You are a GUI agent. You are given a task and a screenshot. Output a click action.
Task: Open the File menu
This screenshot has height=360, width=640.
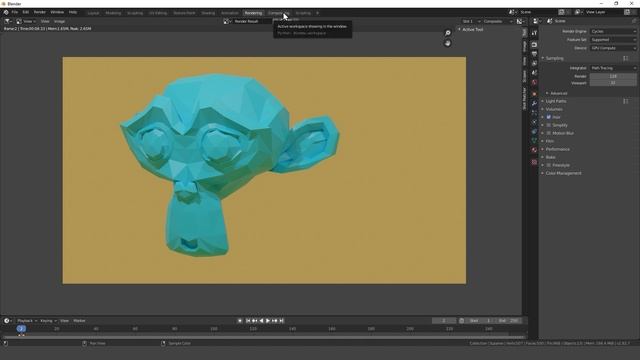pos(15,12)
